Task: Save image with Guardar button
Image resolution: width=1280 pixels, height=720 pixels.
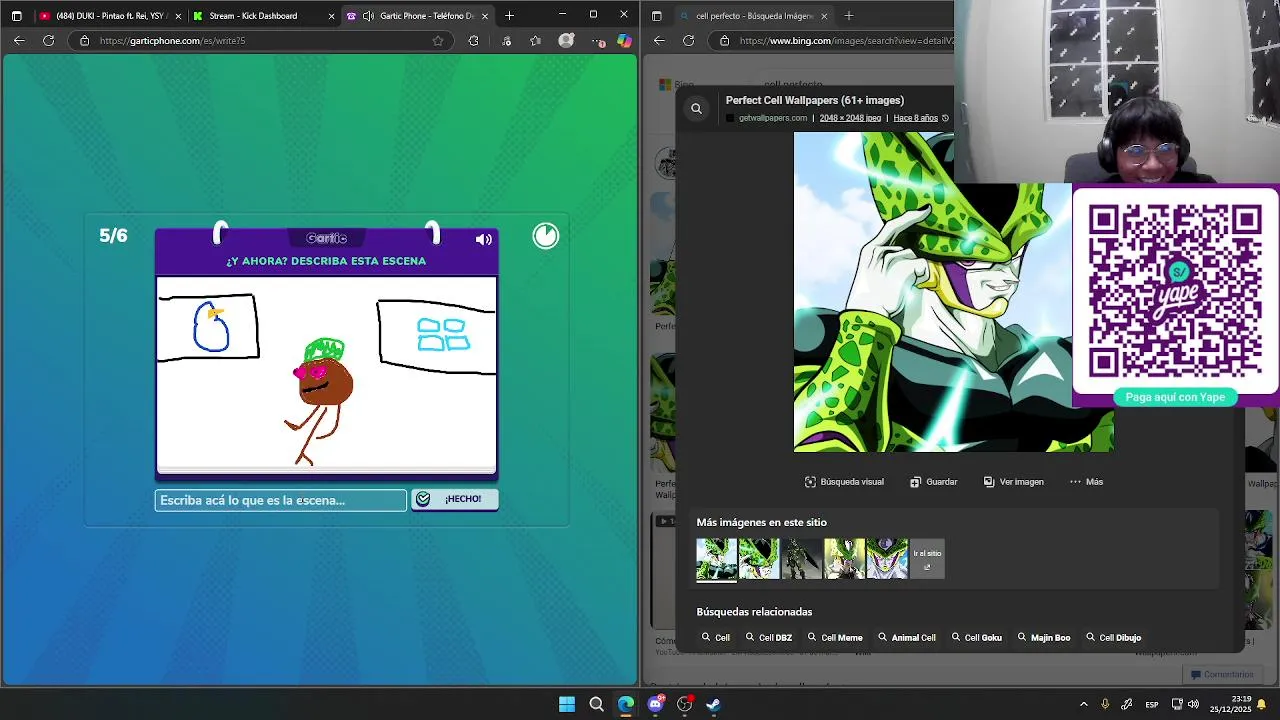Action: [933, 482]
